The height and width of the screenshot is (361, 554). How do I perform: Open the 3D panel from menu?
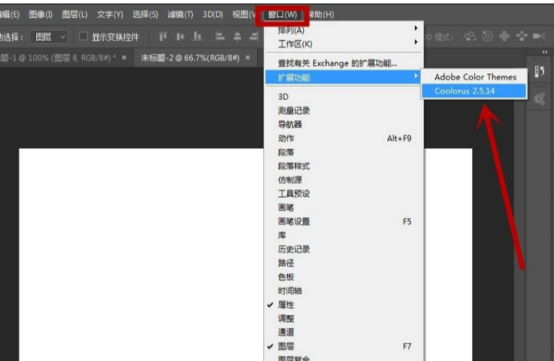(x=344, y=97)
